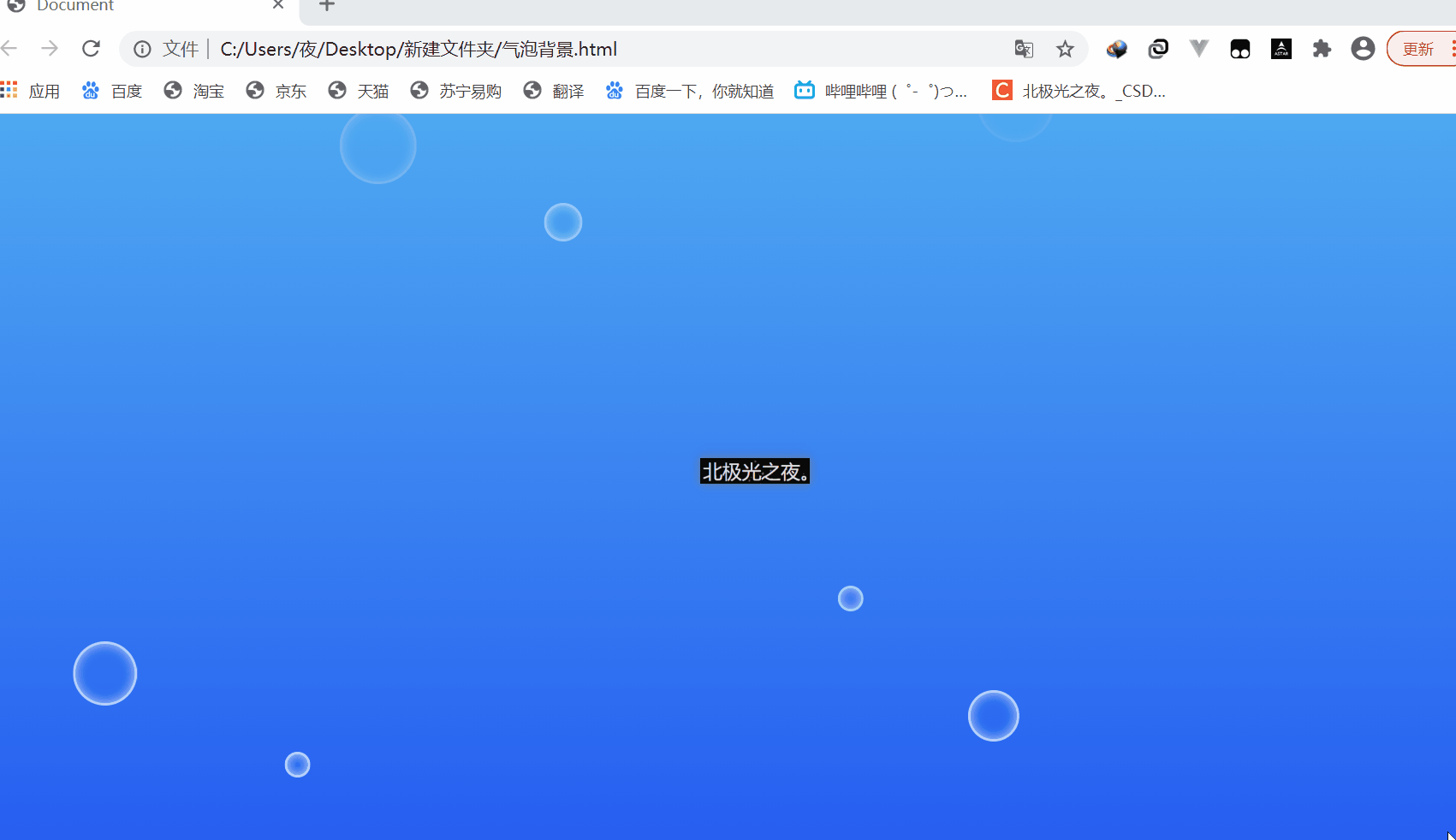
Task: Open the 应用 apps shortcut
Action: (31, 91)
